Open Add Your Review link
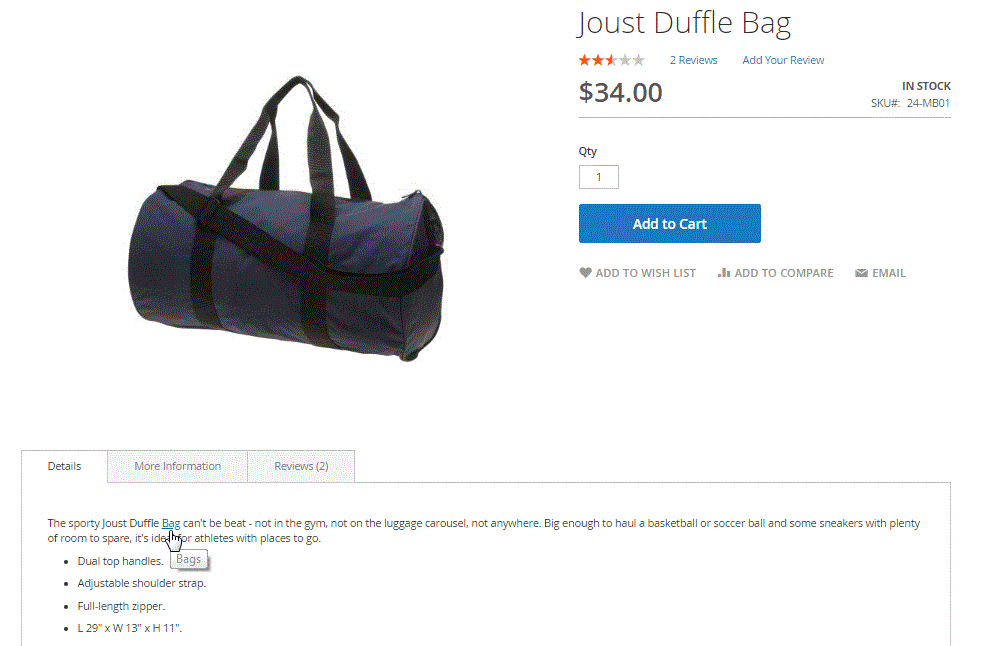 (783, 60)
